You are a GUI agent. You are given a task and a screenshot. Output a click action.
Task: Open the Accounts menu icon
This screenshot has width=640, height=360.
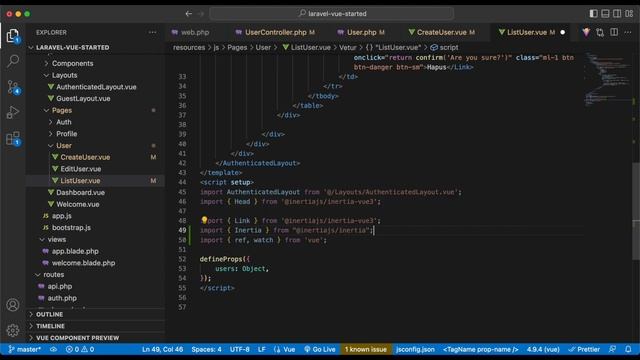click(x=13, y=305)
